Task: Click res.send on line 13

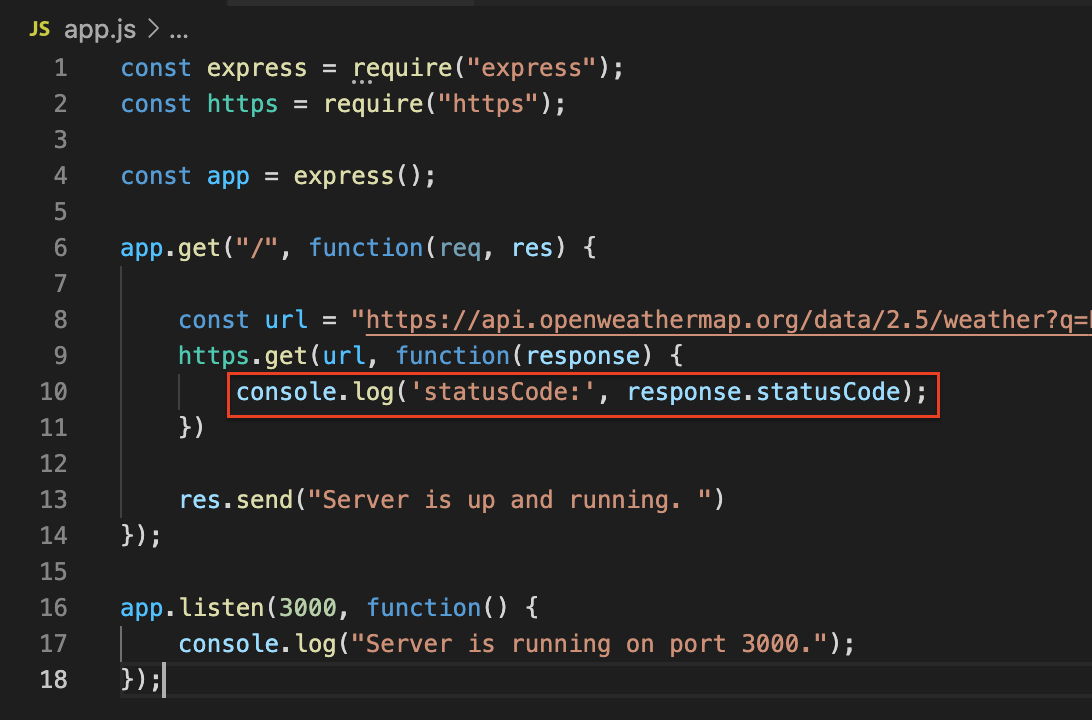Action: (236, 500)
